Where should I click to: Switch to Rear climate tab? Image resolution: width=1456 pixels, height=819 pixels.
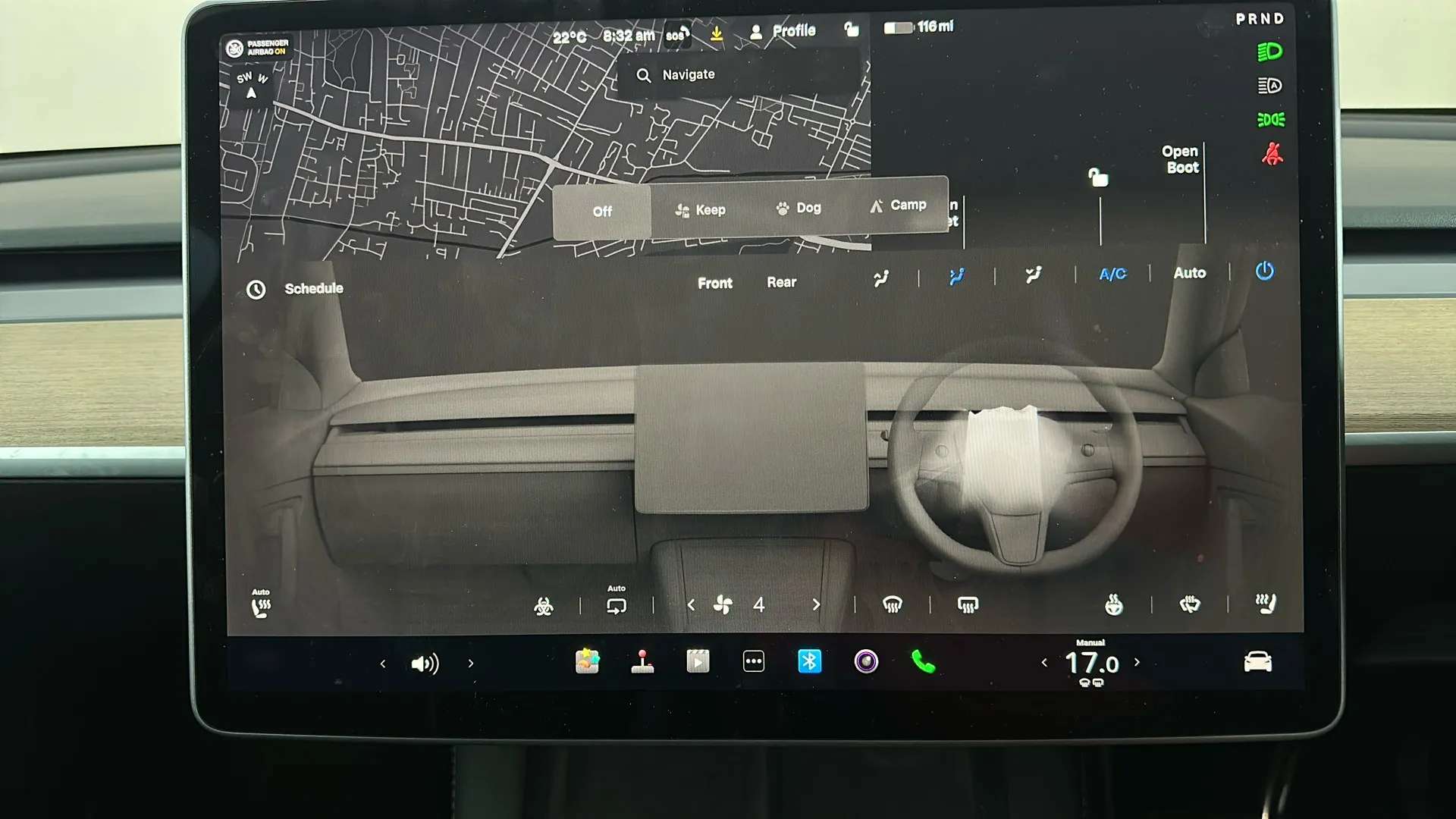click(x=781, y=282)
